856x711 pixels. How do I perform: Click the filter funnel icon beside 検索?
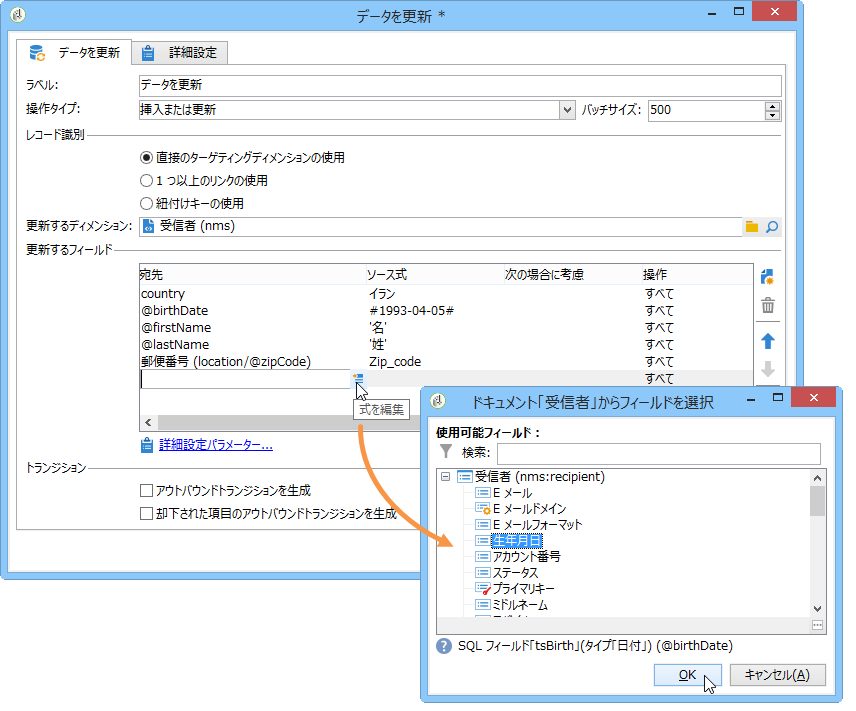(446, 452)
